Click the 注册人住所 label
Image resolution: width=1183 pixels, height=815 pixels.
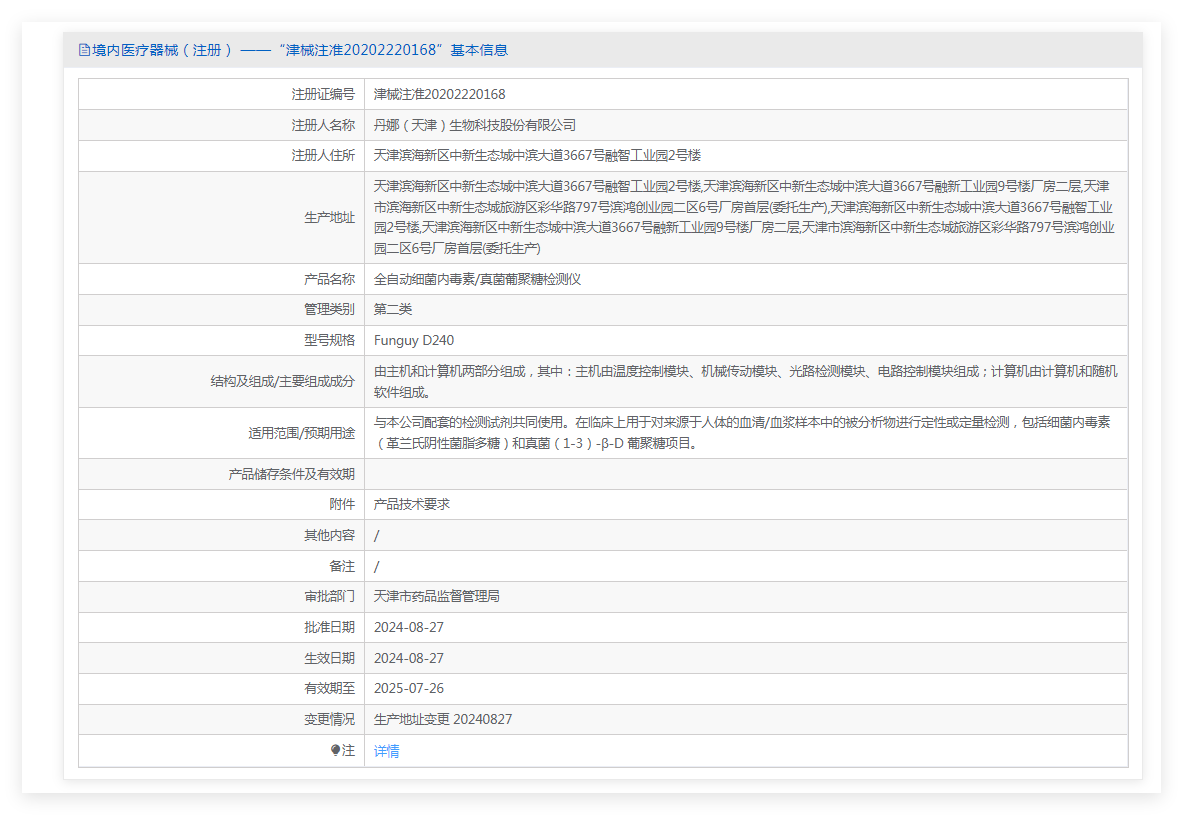[x=323, y=155]
